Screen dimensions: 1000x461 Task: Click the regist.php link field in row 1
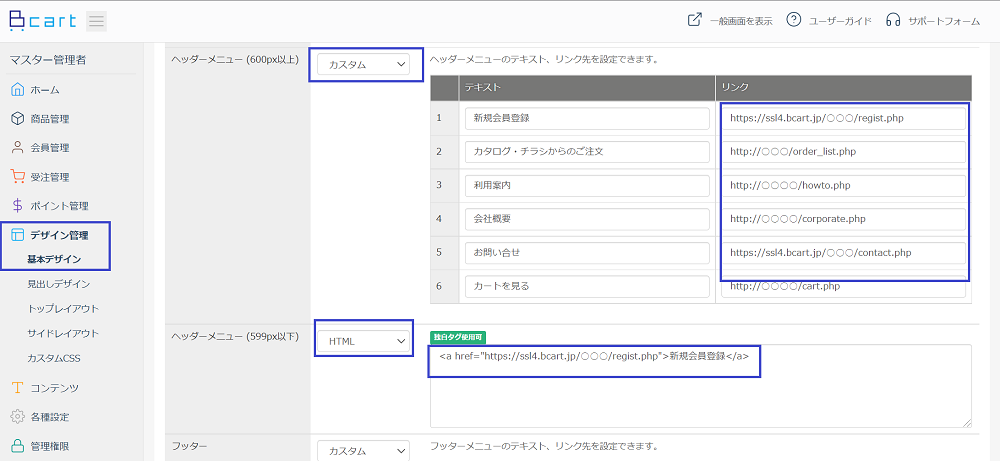(x=843, y=118)
